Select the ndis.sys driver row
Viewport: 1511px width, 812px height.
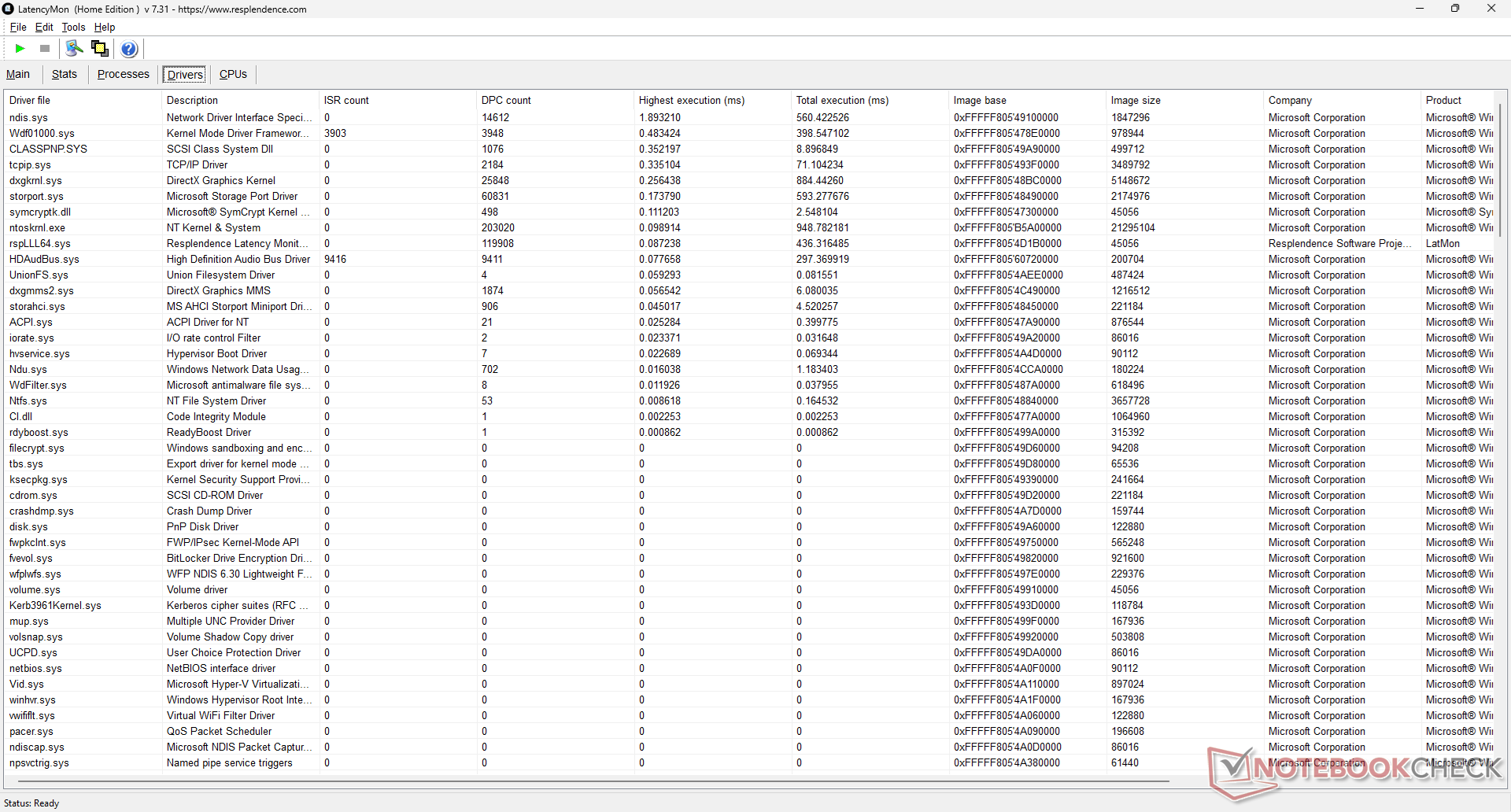tap(749, 117)
